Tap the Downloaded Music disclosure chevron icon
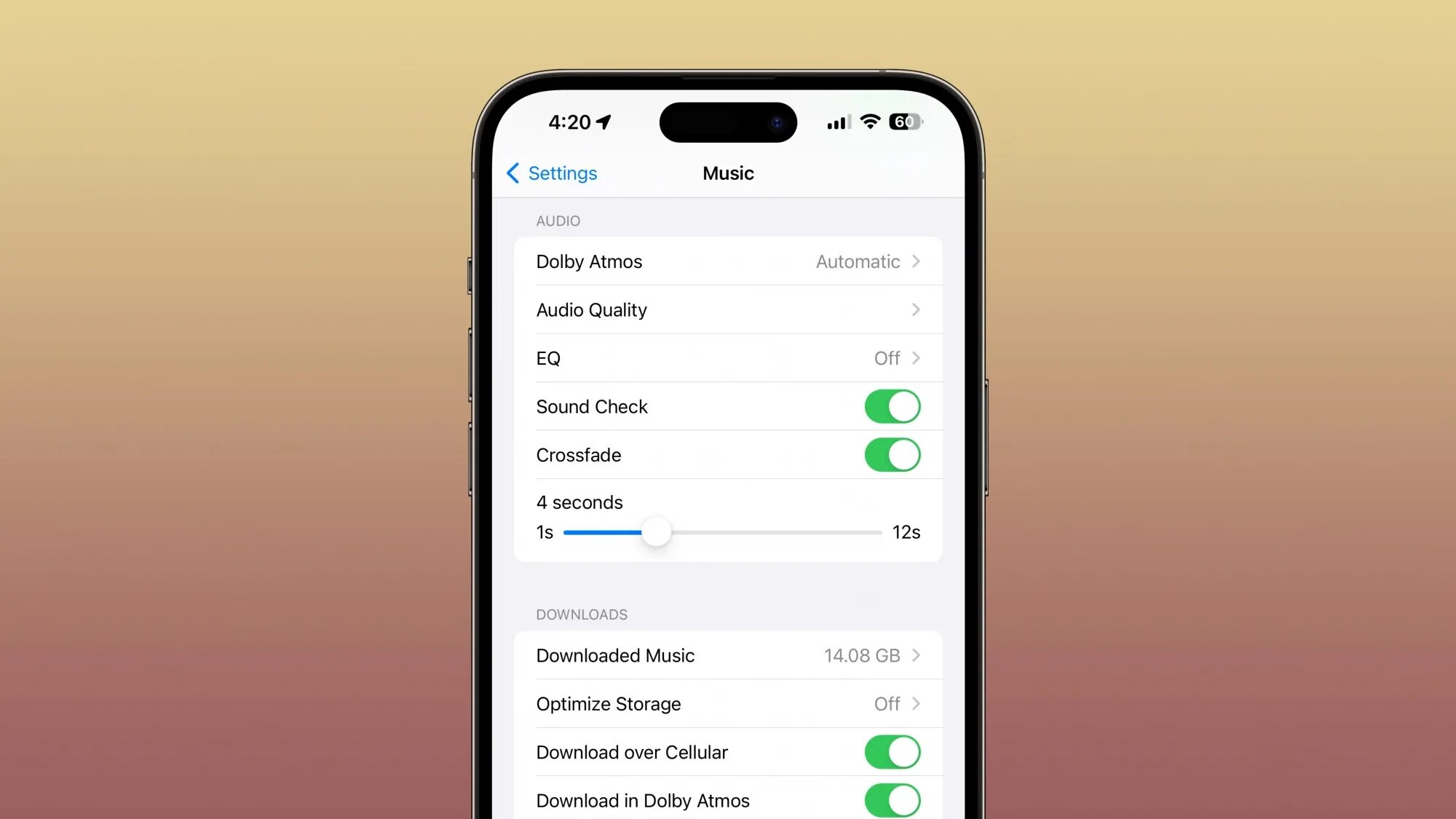 (916, 655)
